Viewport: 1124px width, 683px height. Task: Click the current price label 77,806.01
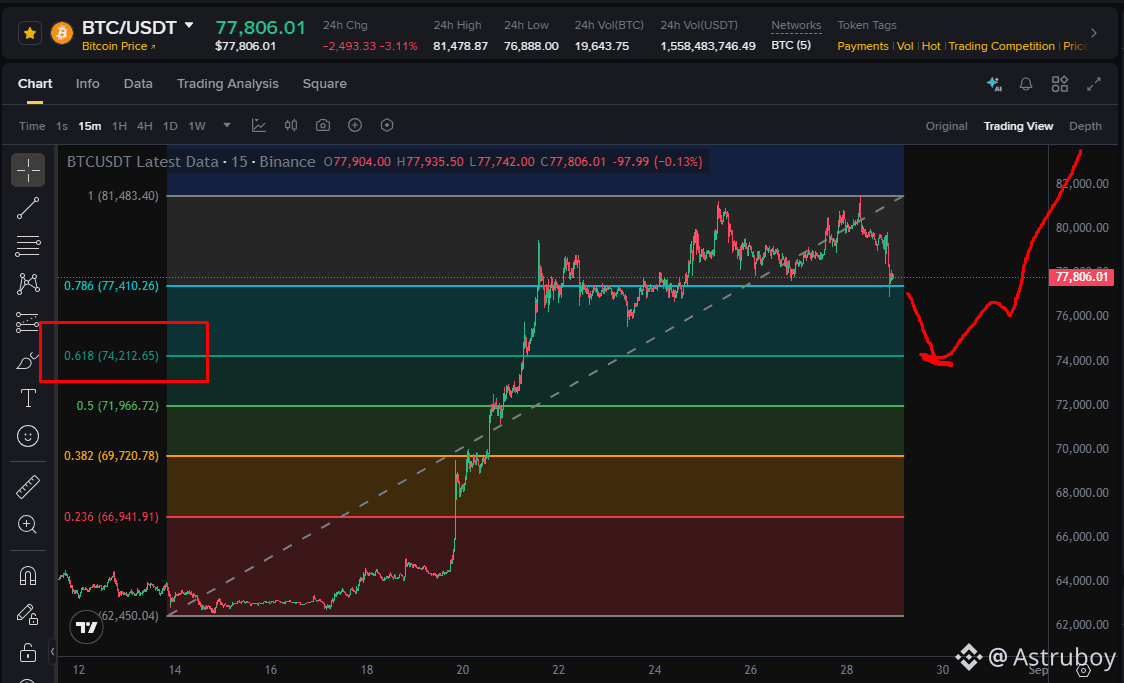point(1082,277)
